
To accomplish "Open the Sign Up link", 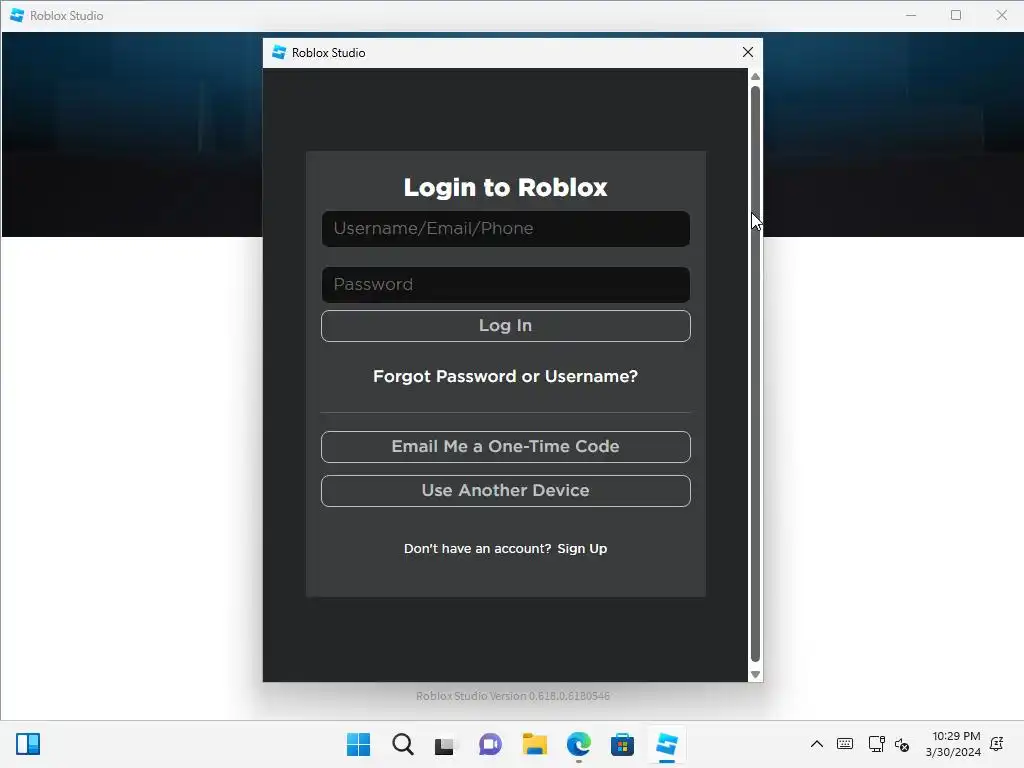I will pos(582,549).
